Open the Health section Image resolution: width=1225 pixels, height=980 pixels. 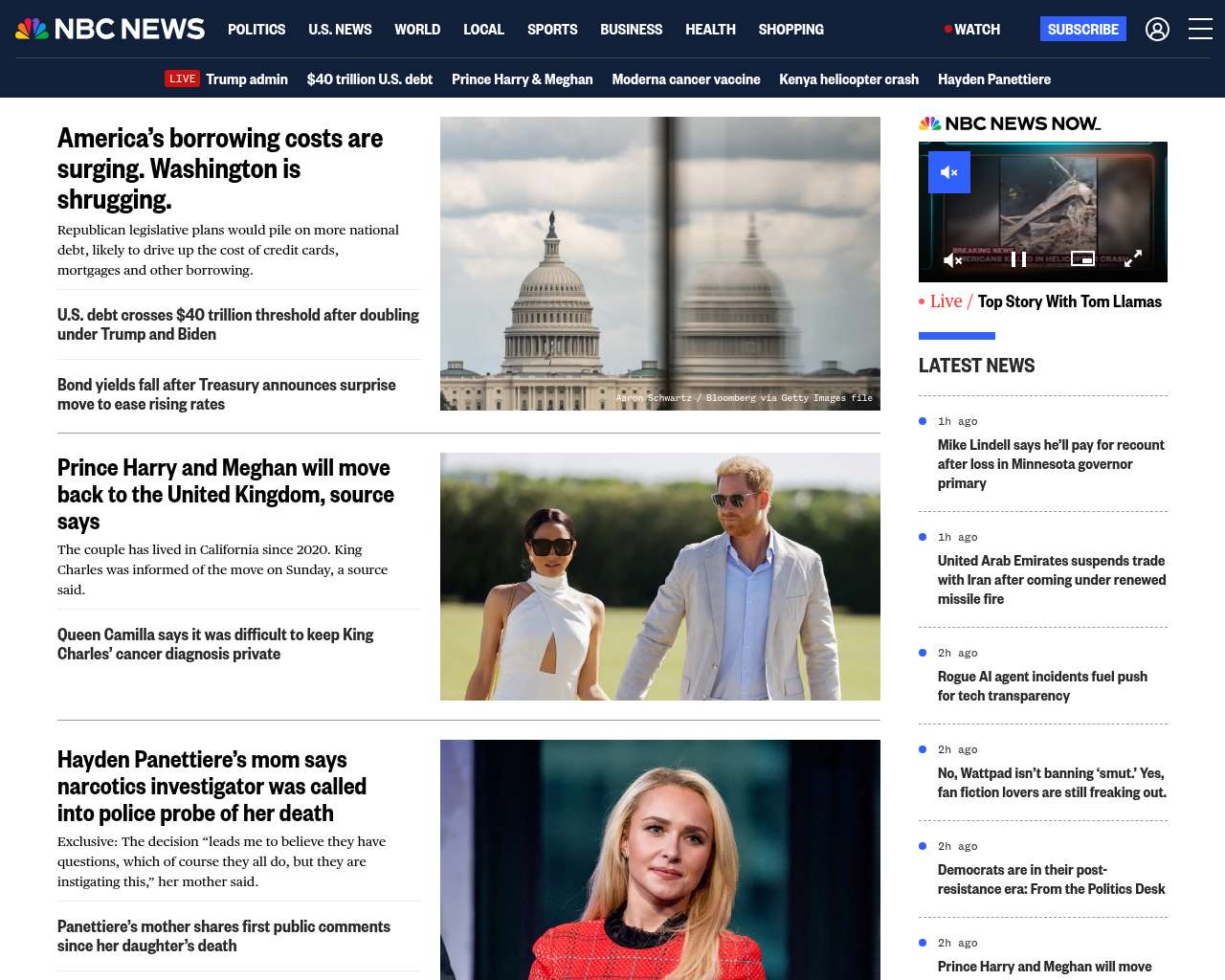(710, 30)
